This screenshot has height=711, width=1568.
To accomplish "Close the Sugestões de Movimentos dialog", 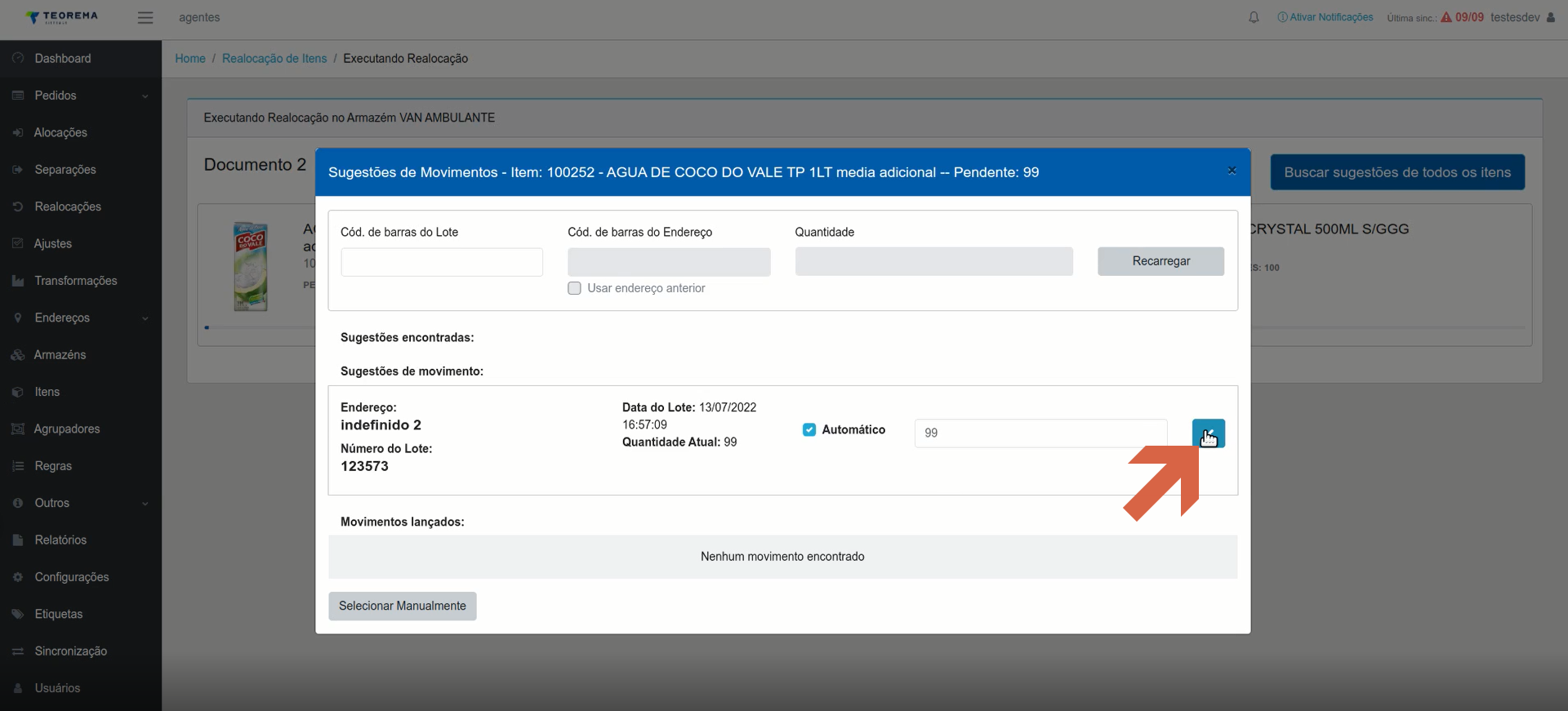I will click(1232, 171).
